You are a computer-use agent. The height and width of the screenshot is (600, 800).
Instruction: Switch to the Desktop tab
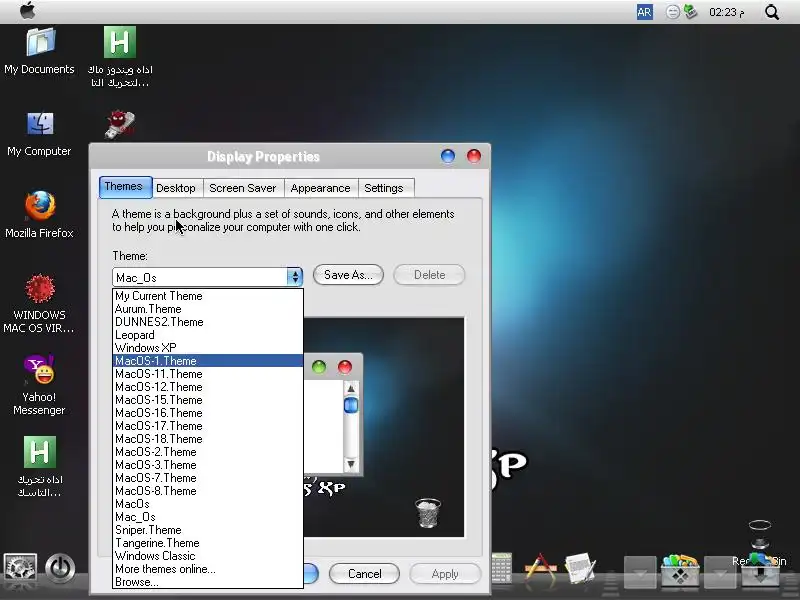(176, 188)
